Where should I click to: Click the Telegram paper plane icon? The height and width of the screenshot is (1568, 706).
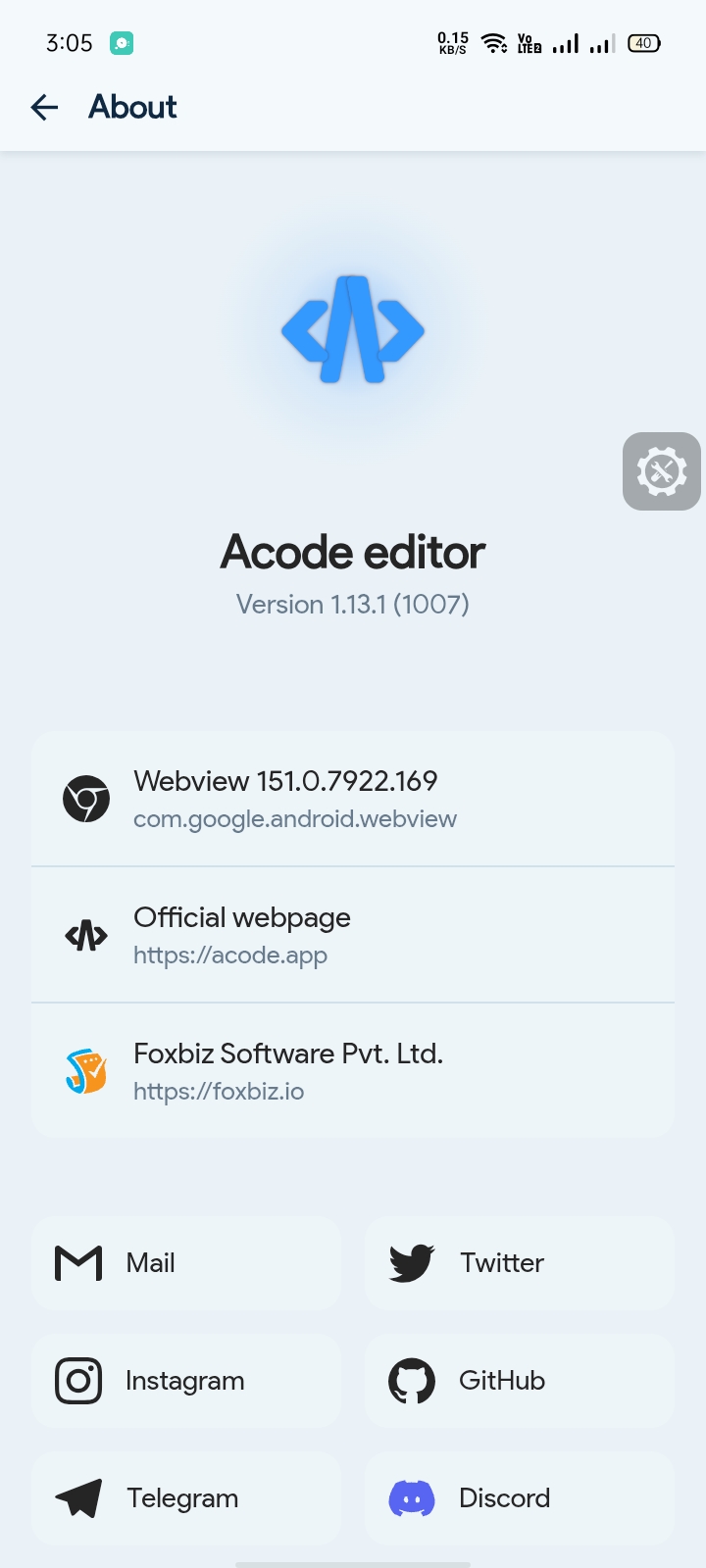78,1498
